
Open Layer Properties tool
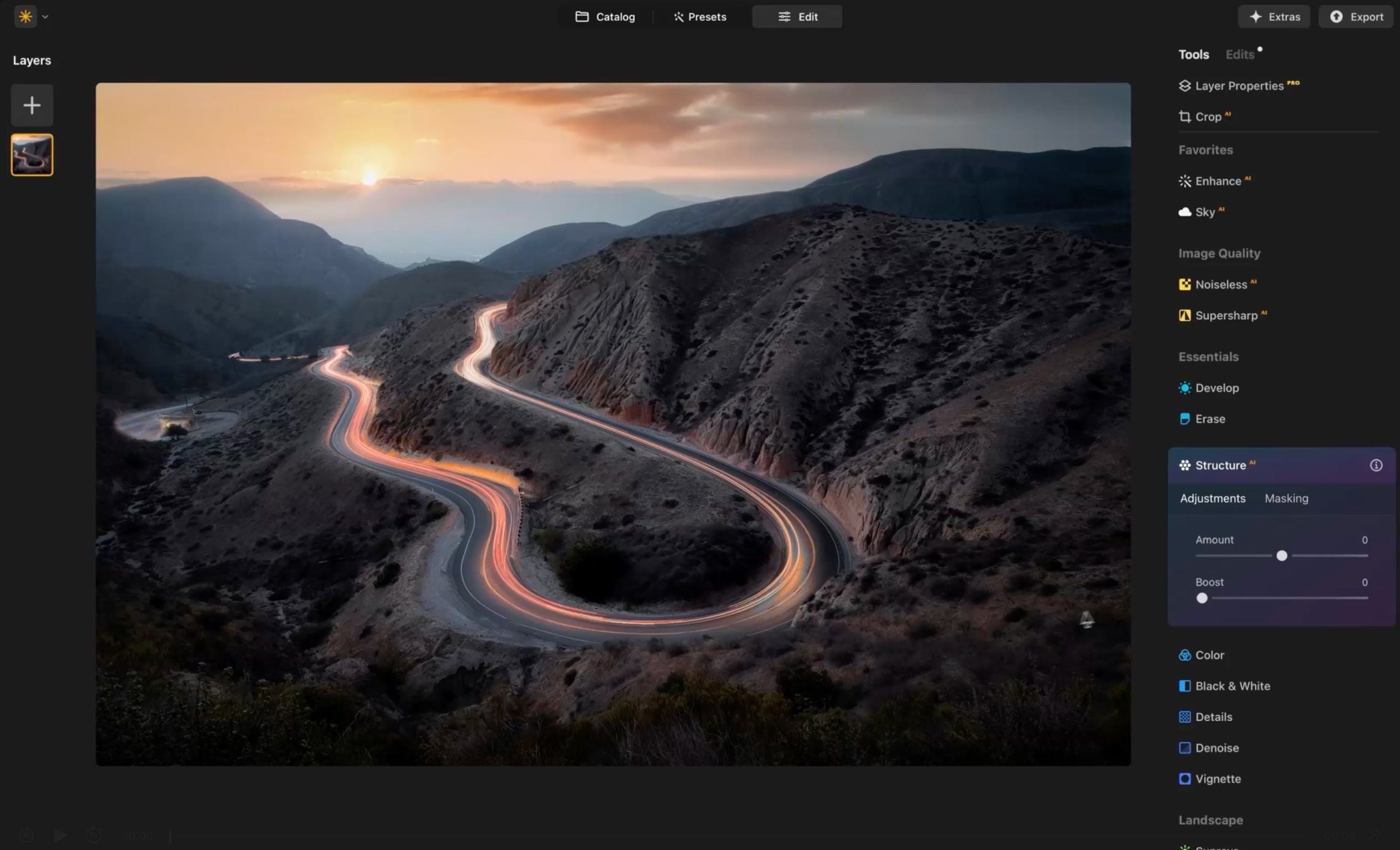click(1239, 86)
